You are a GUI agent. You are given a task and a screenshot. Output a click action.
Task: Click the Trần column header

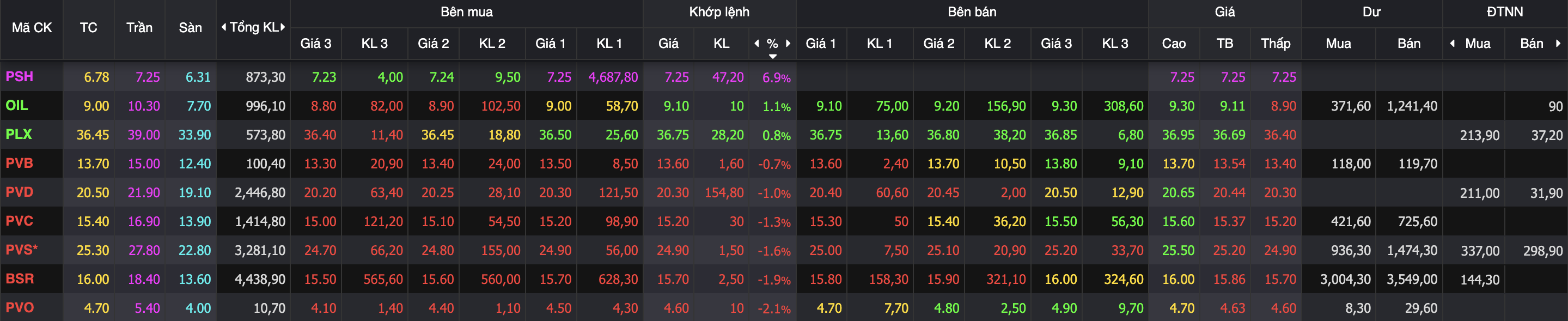[x=139, y=27]
